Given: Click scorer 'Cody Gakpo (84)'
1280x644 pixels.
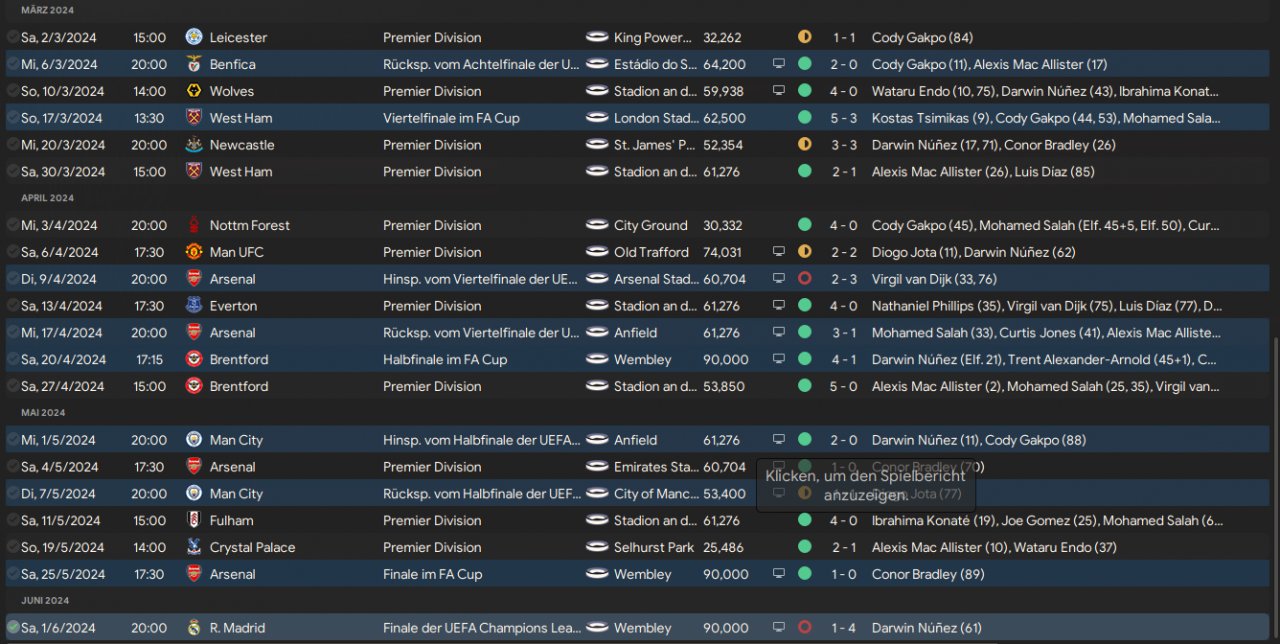Looking at the screenshot, I should 922,37.
